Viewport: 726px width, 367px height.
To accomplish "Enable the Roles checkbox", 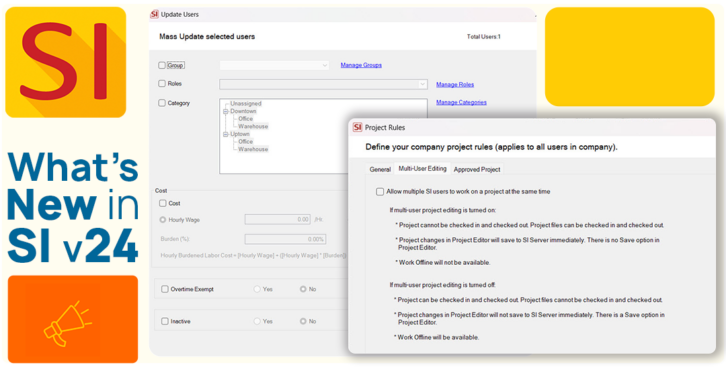I will [x=162, y=84].
